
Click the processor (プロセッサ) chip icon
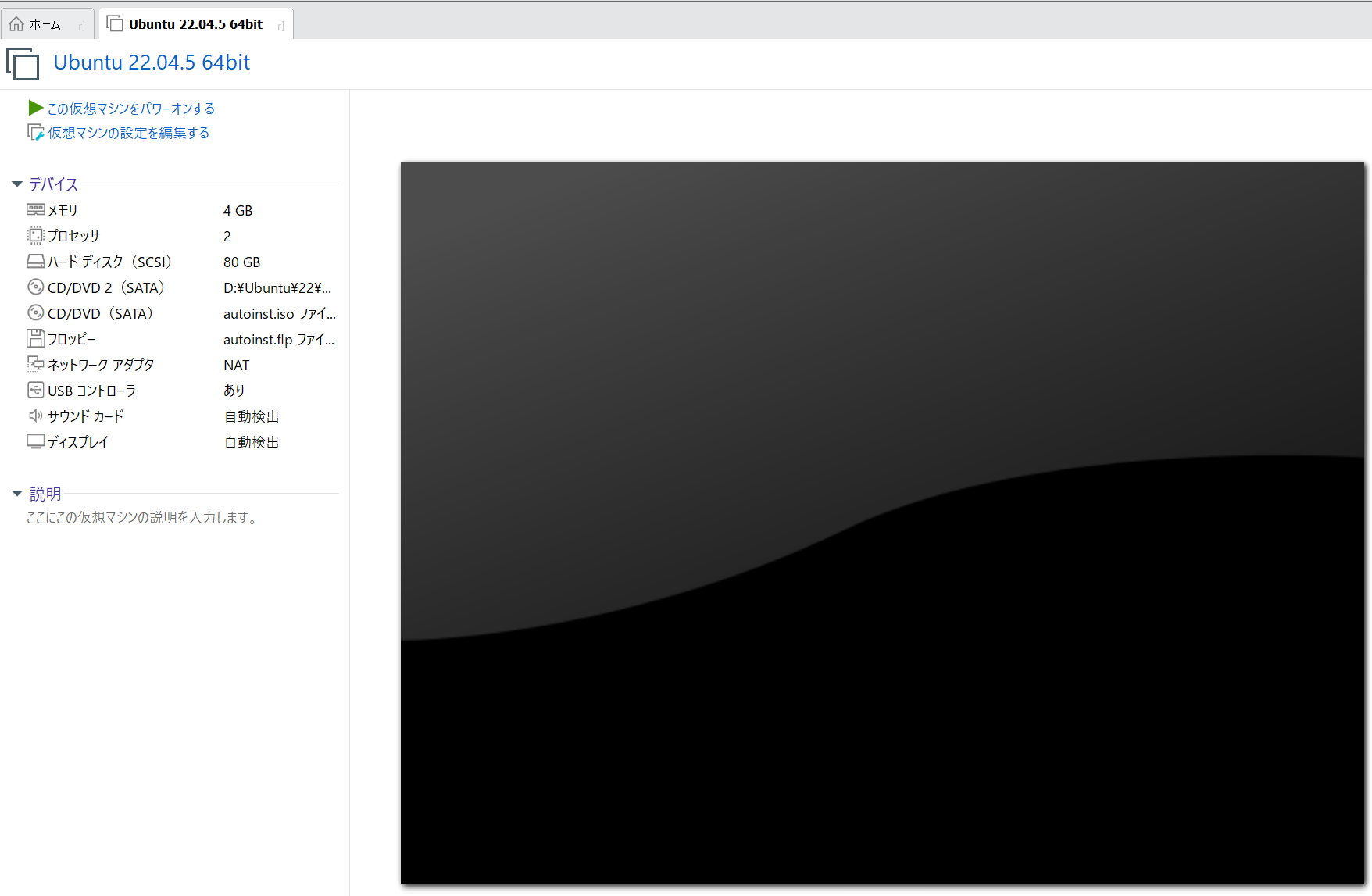pos(35,235)
